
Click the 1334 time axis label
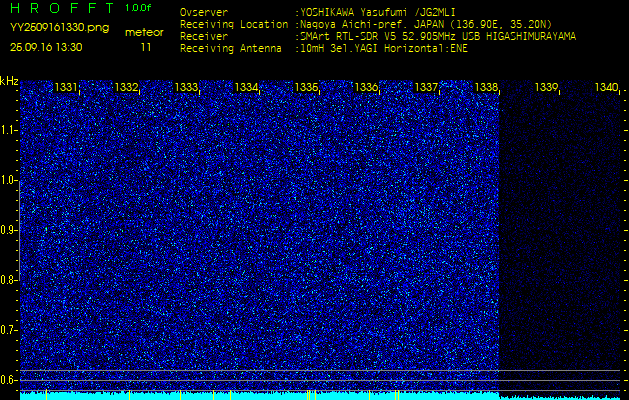(x=246, y=87)
